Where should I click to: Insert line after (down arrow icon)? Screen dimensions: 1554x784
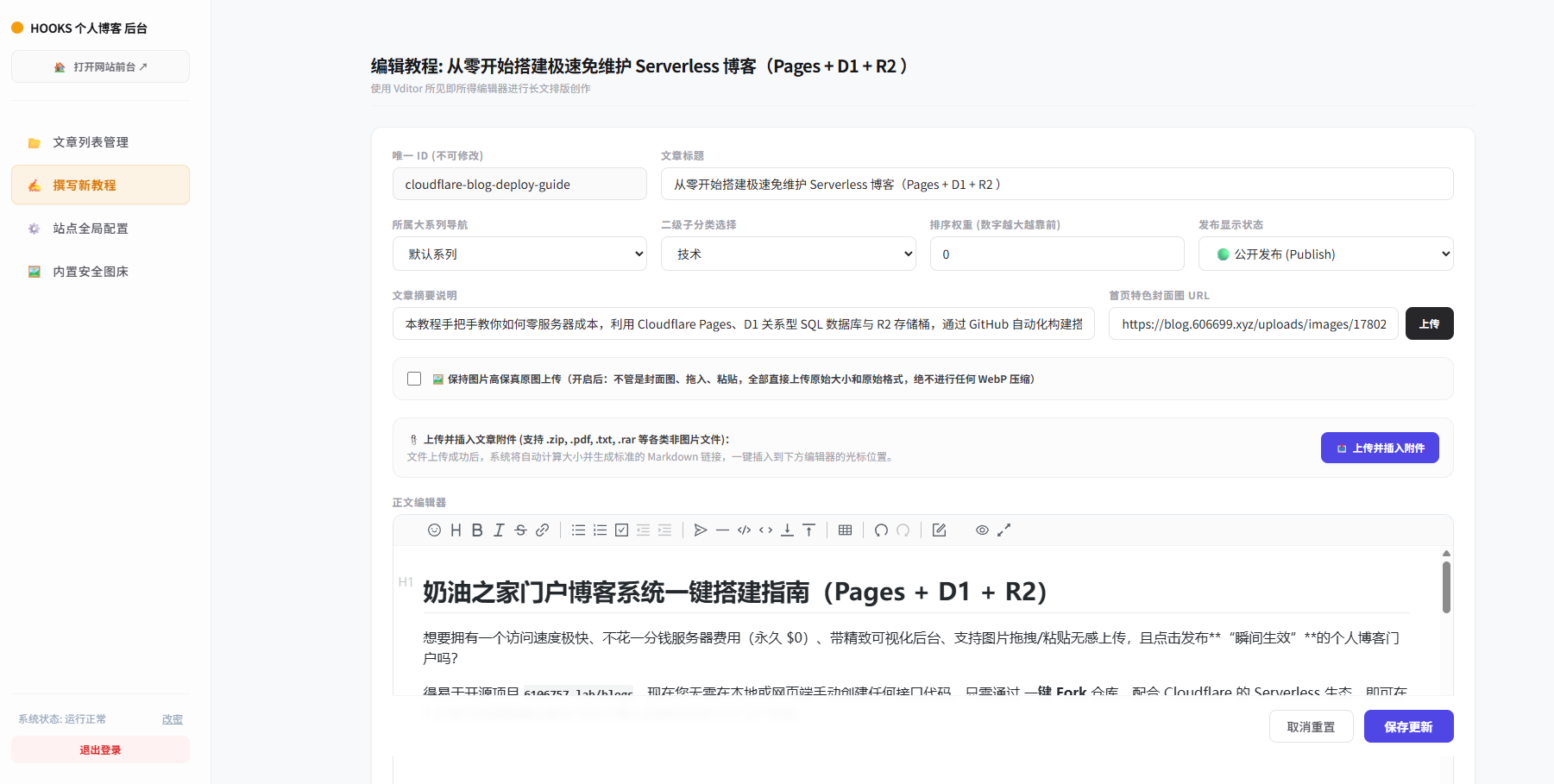(787, 530)
